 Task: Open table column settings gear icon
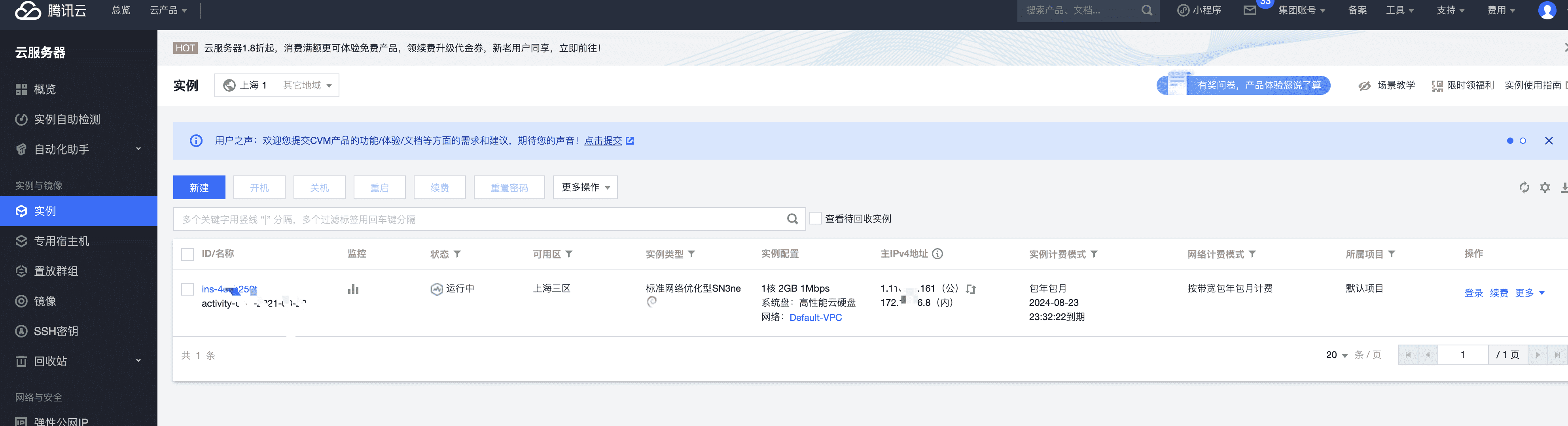(1545, 188)
